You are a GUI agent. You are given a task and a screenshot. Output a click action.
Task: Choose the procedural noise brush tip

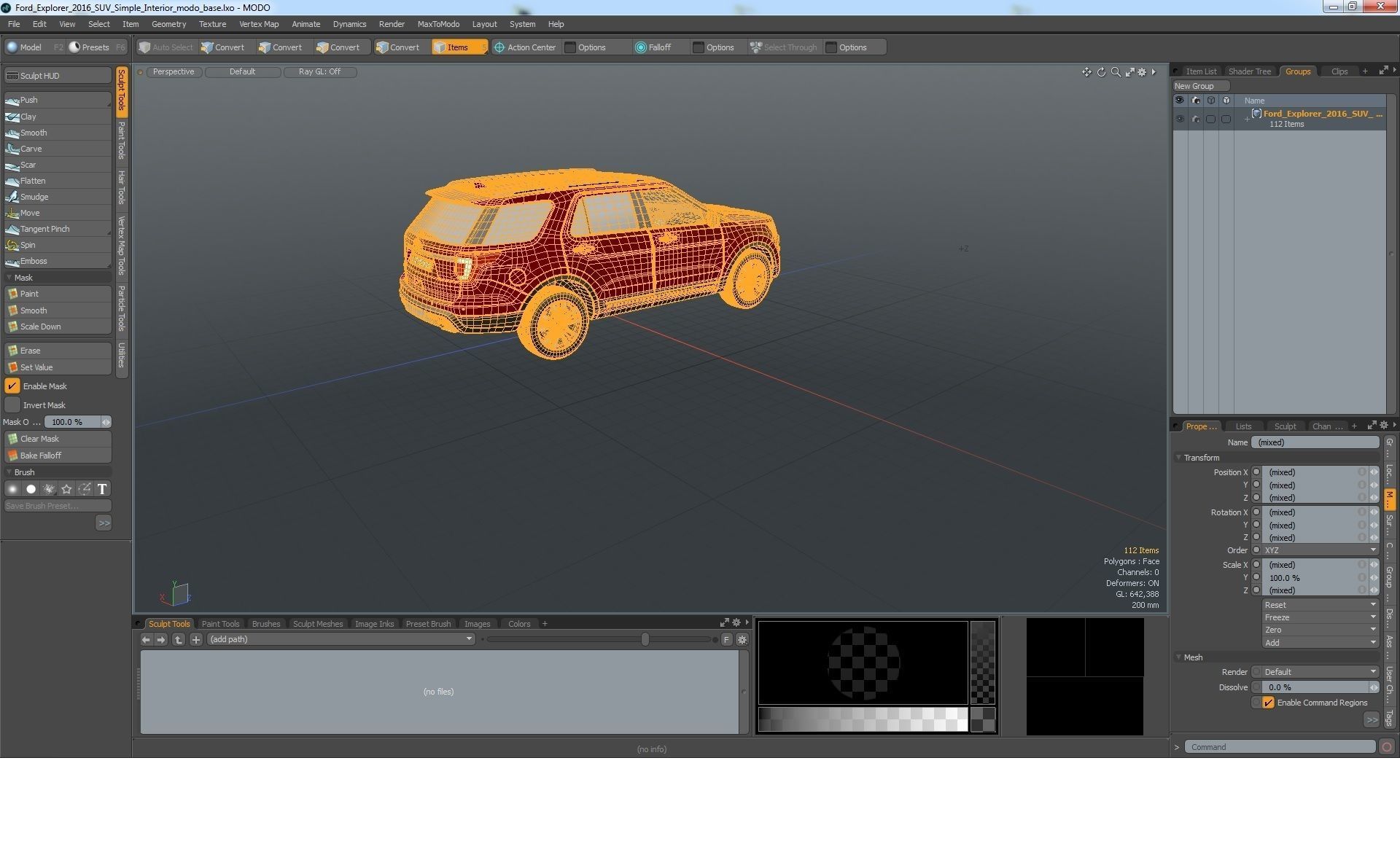point(49,489)
